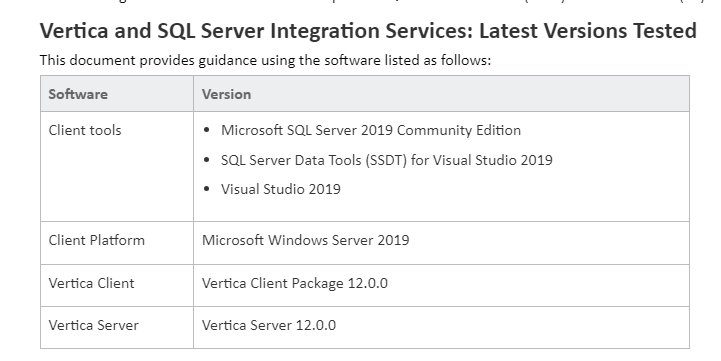Viewport: 721px width, 361px height.
Task: Click the 'Client tools' table cell
Action: pyautogui.click(x=117, y=166)
